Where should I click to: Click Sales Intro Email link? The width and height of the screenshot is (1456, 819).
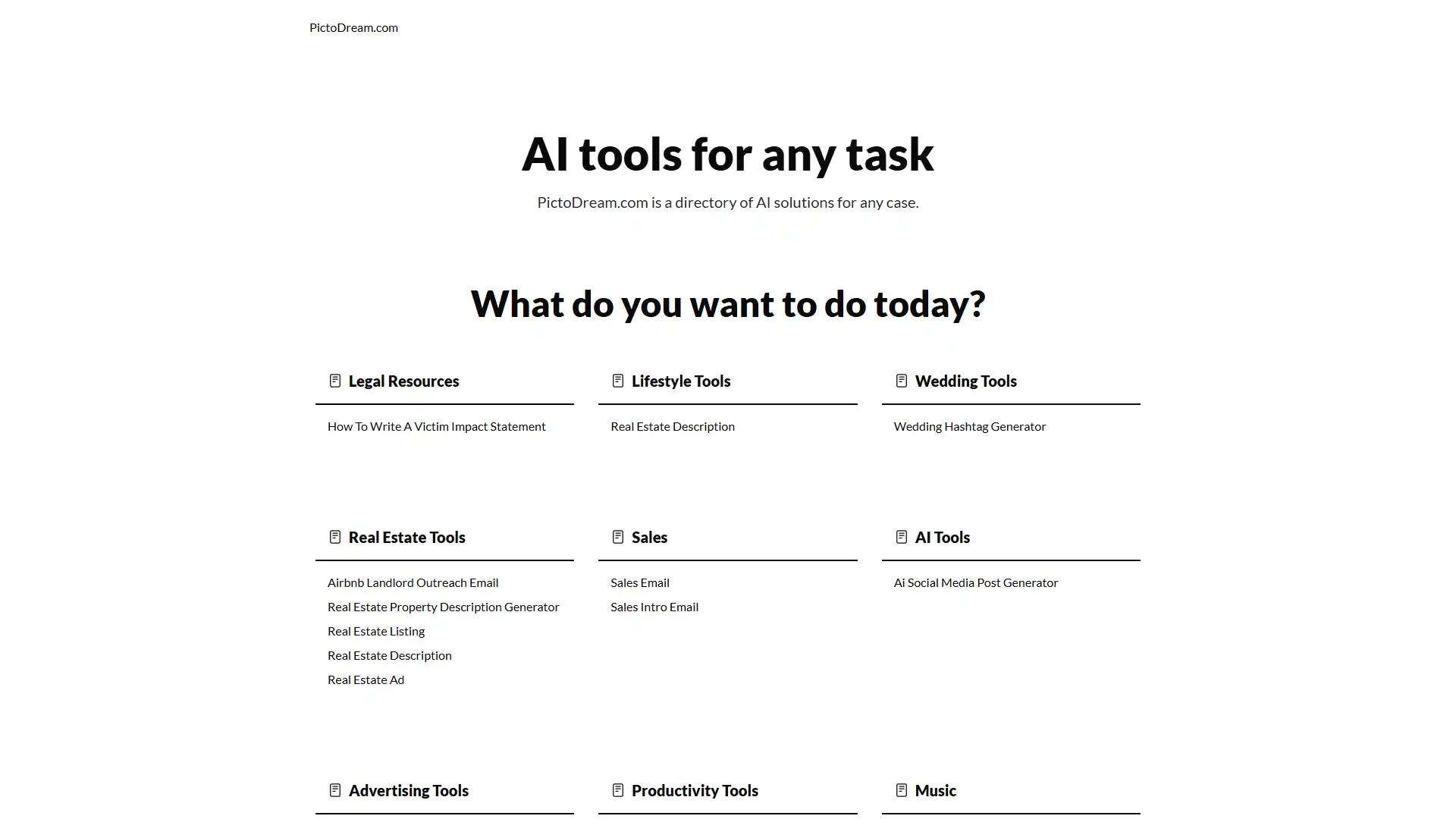click(x=654, y=606)
